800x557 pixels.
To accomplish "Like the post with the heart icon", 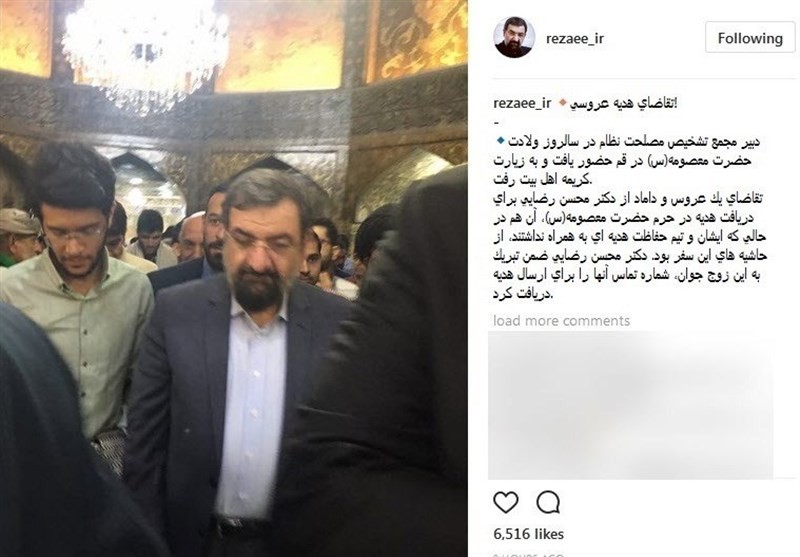I will tap(506, 502).
